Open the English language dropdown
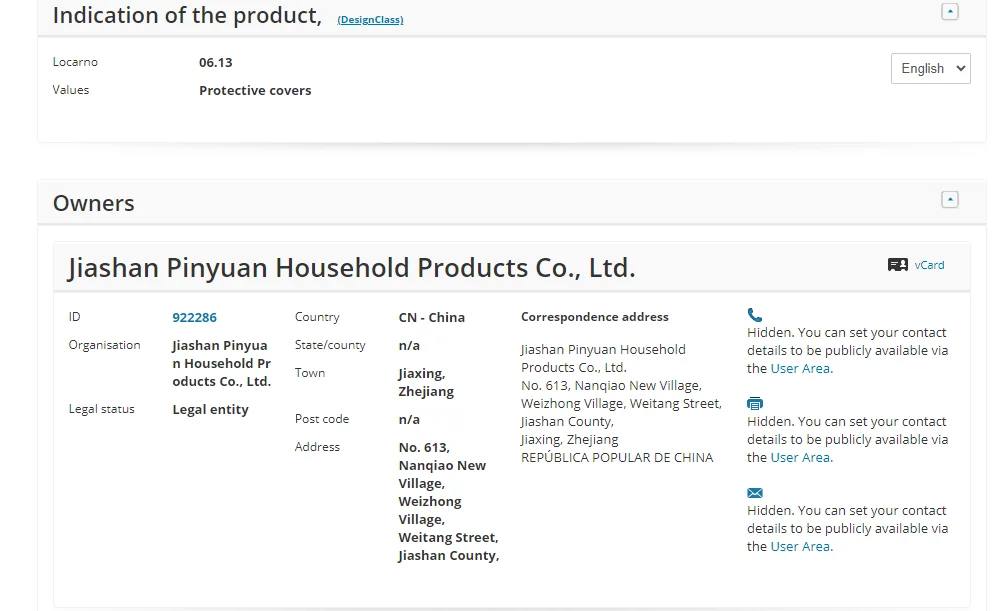This screenshot has height=611, width=1004. click(x=930, y=69)
